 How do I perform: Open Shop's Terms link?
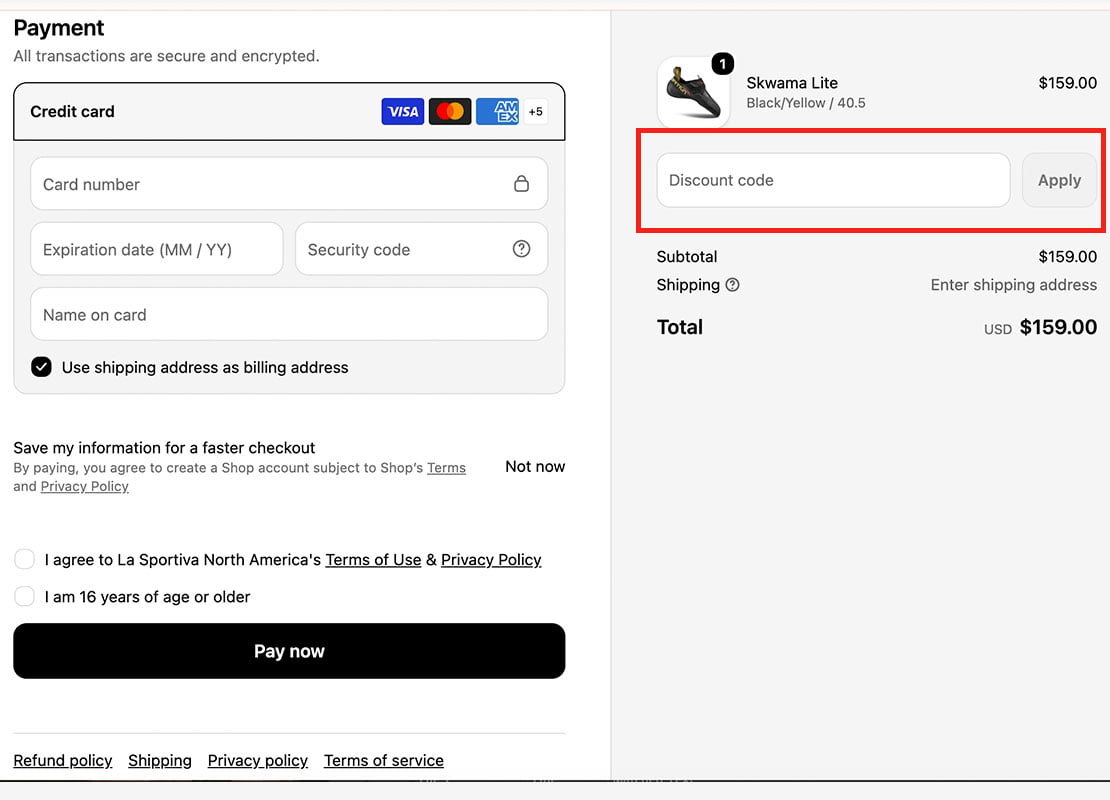[x=446, y=468]
